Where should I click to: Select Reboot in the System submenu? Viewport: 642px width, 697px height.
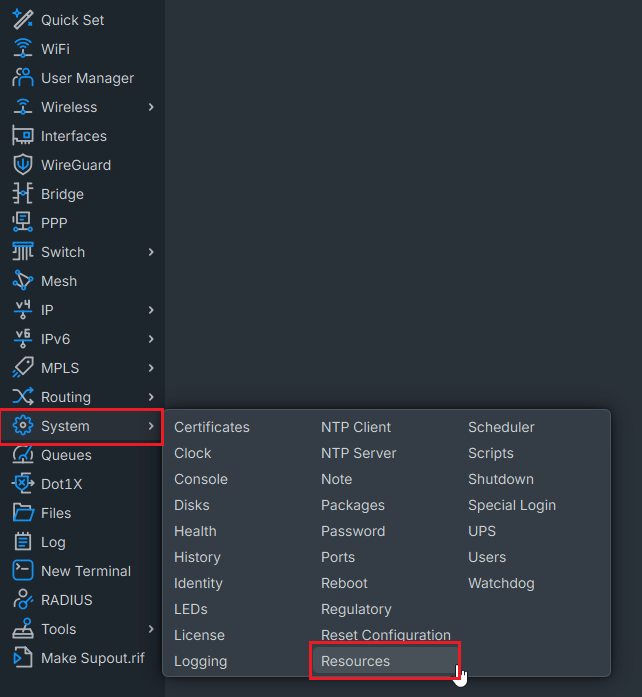click(344, 583)
